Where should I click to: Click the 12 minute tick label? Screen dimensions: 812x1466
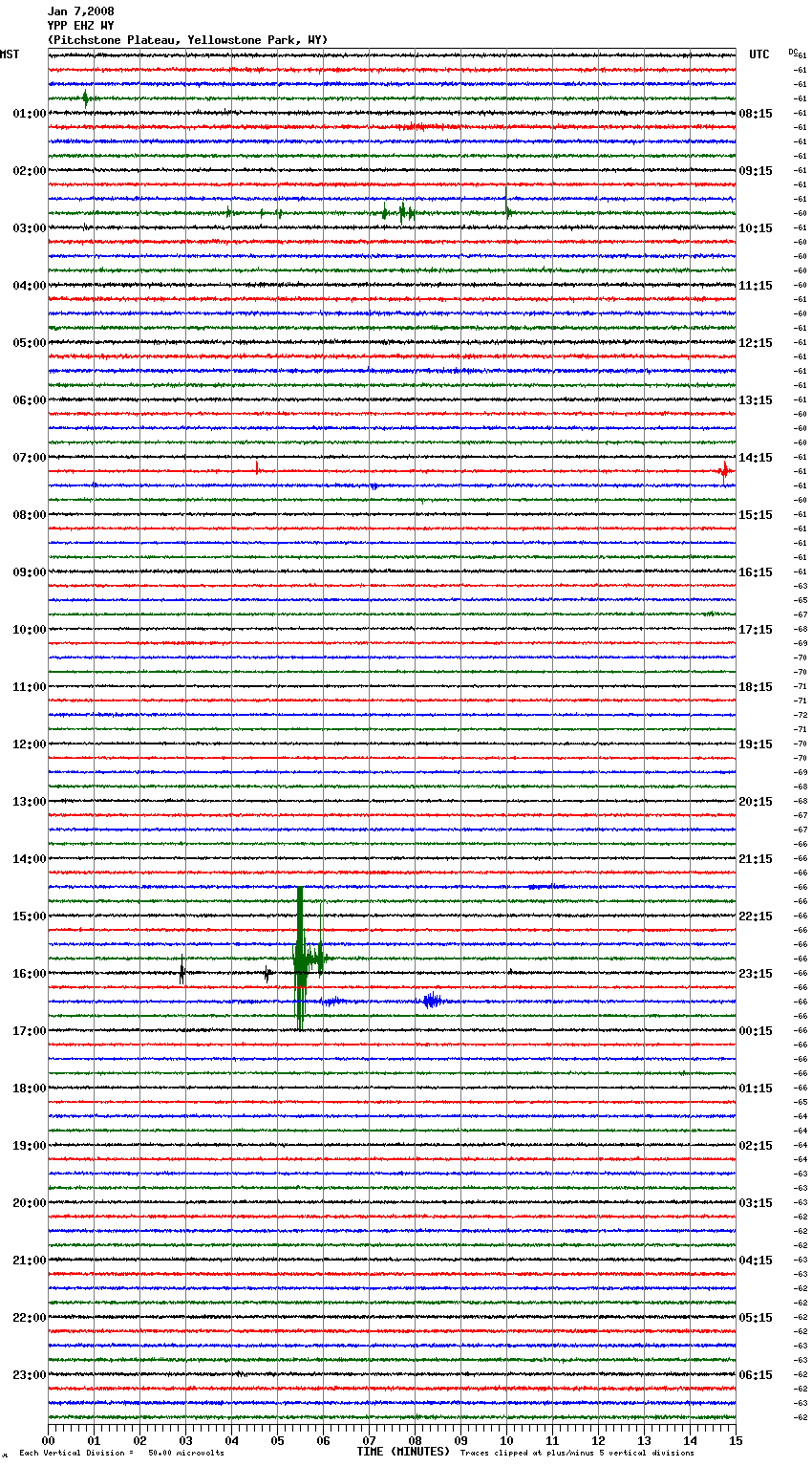point(598,1440)
